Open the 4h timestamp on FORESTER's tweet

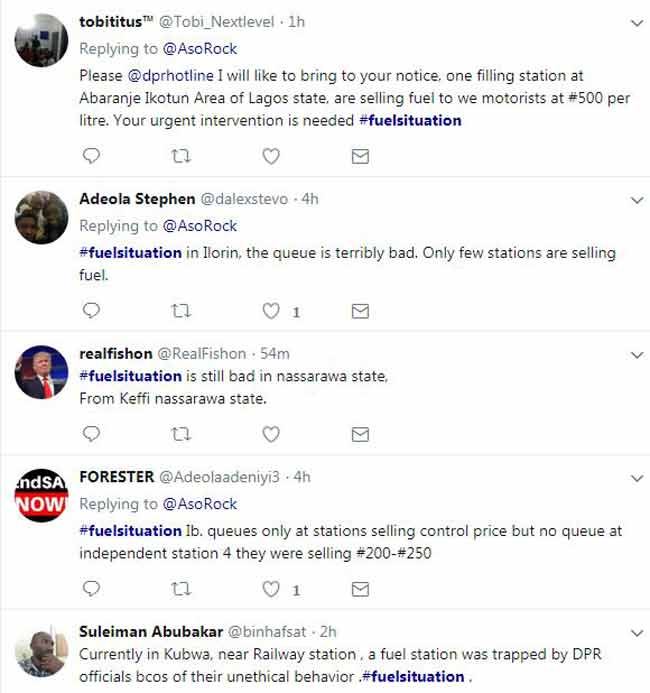[x=301, y=477]
